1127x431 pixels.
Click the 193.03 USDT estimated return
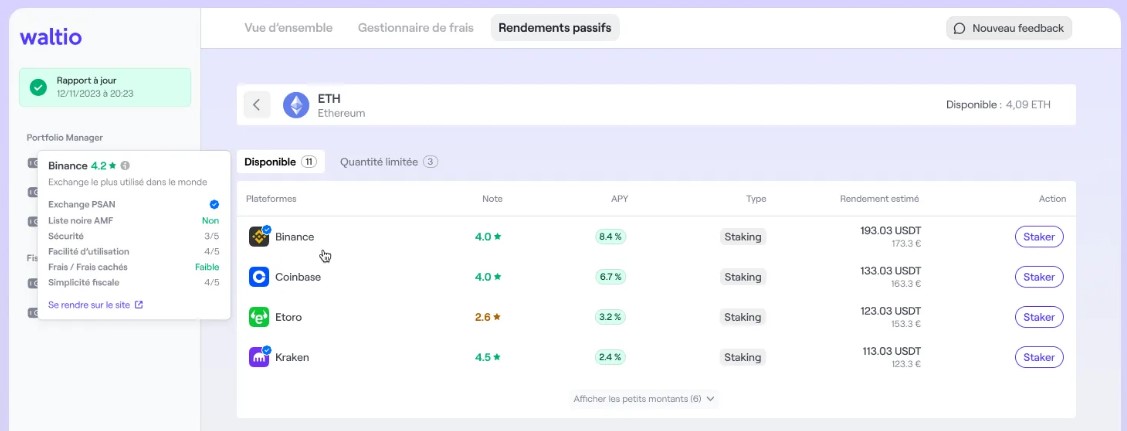(x=891, y=231)
